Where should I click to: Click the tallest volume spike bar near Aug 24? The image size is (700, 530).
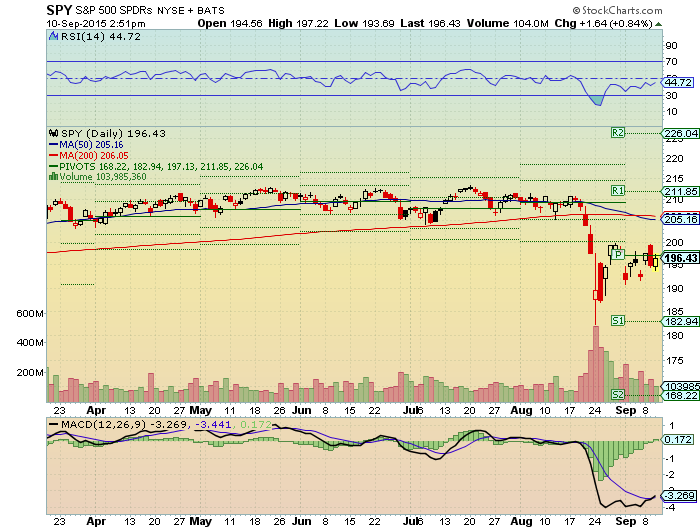(596, 364)
